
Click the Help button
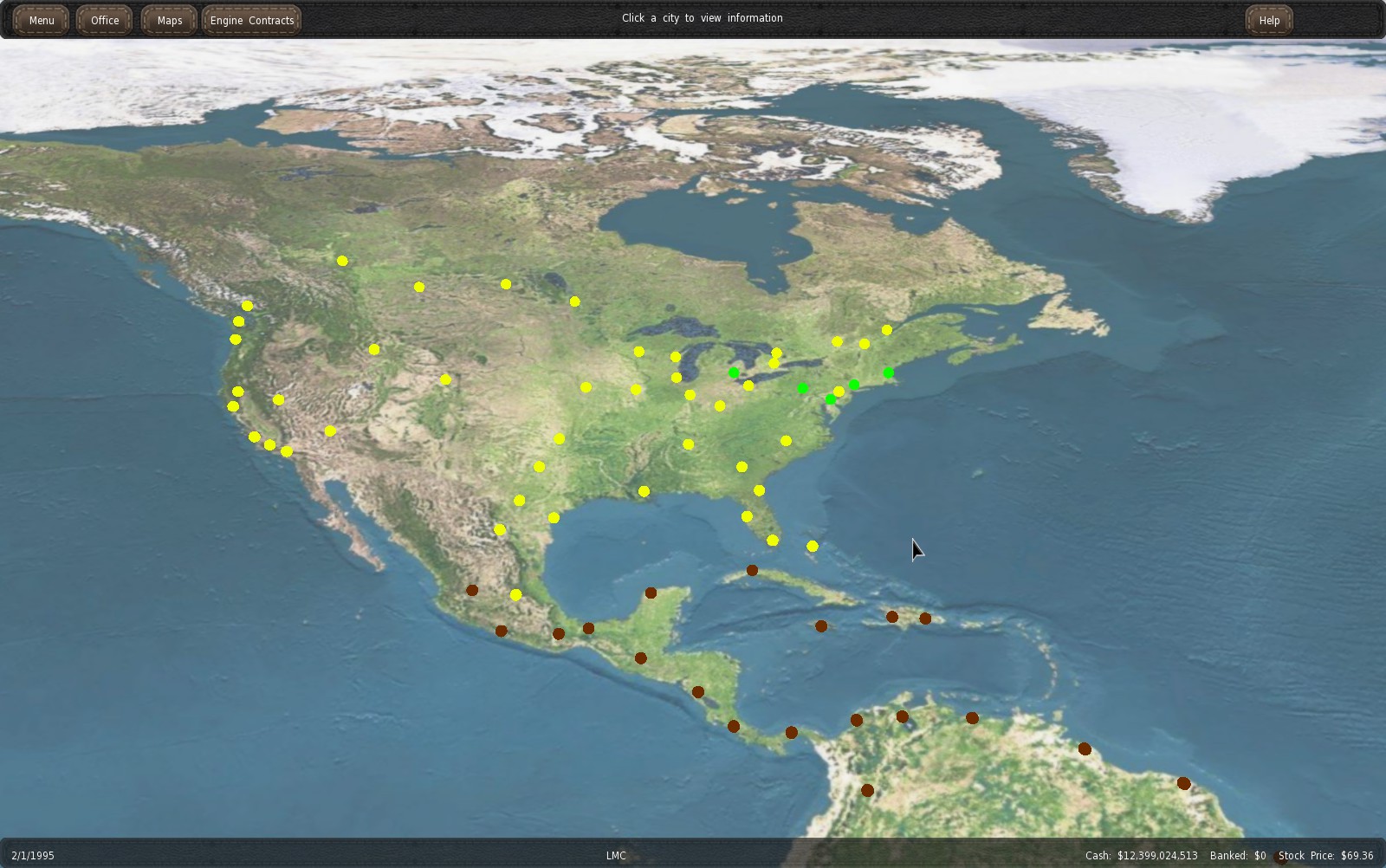(x=1269, y=20)
